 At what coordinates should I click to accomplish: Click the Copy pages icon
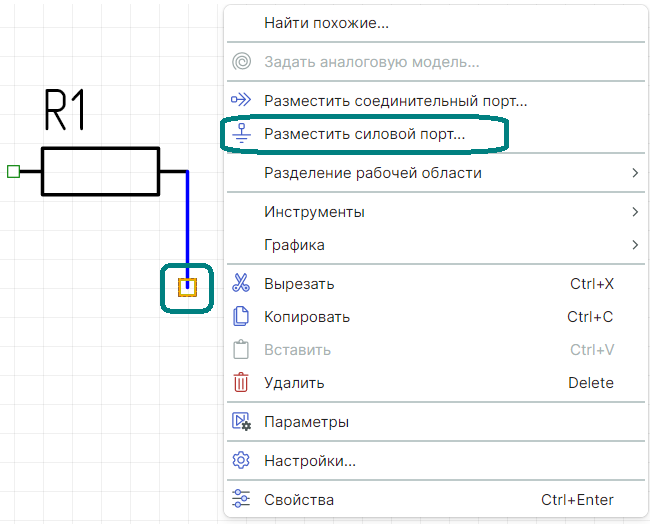241,317
